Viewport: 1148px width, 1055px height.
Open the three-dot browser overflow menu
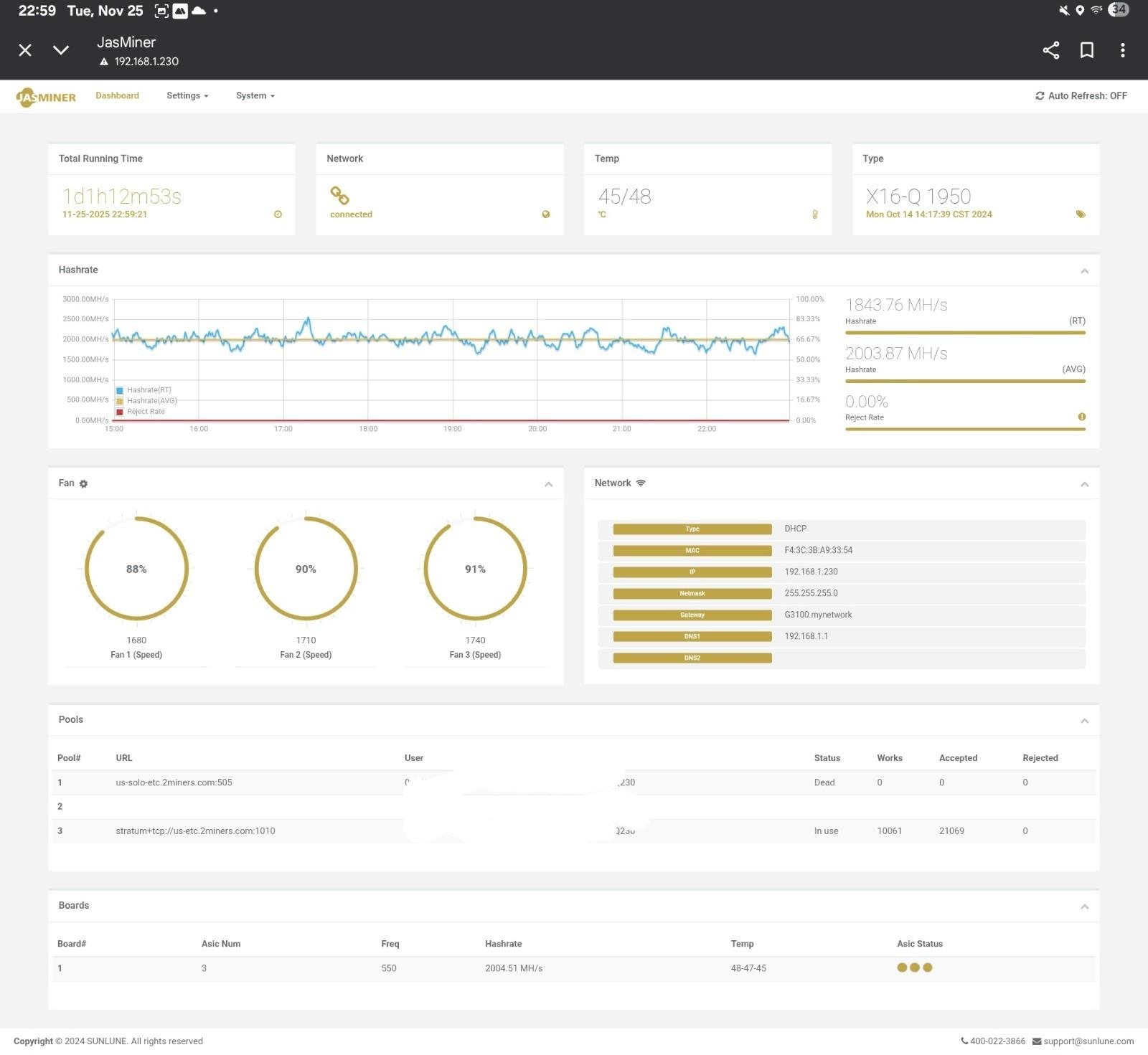(1122, 50)
